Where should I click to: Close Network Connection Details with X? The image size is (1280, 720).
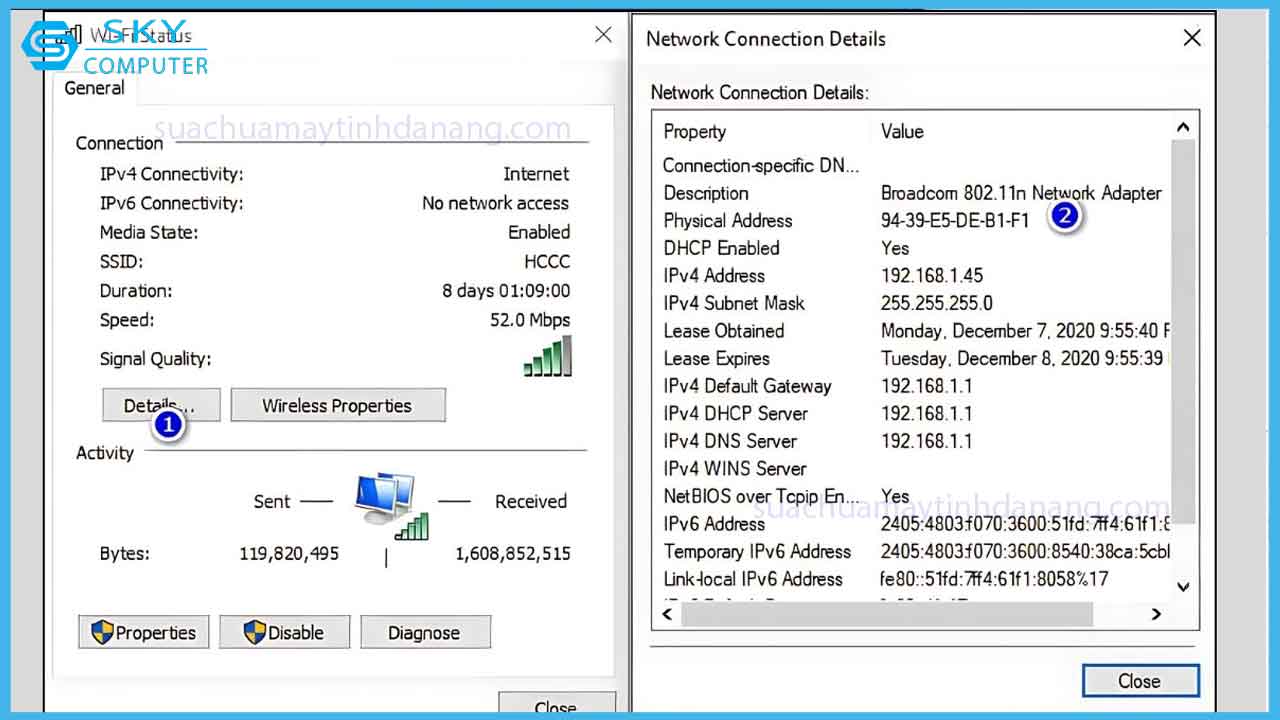click(x=1191, y=39)
